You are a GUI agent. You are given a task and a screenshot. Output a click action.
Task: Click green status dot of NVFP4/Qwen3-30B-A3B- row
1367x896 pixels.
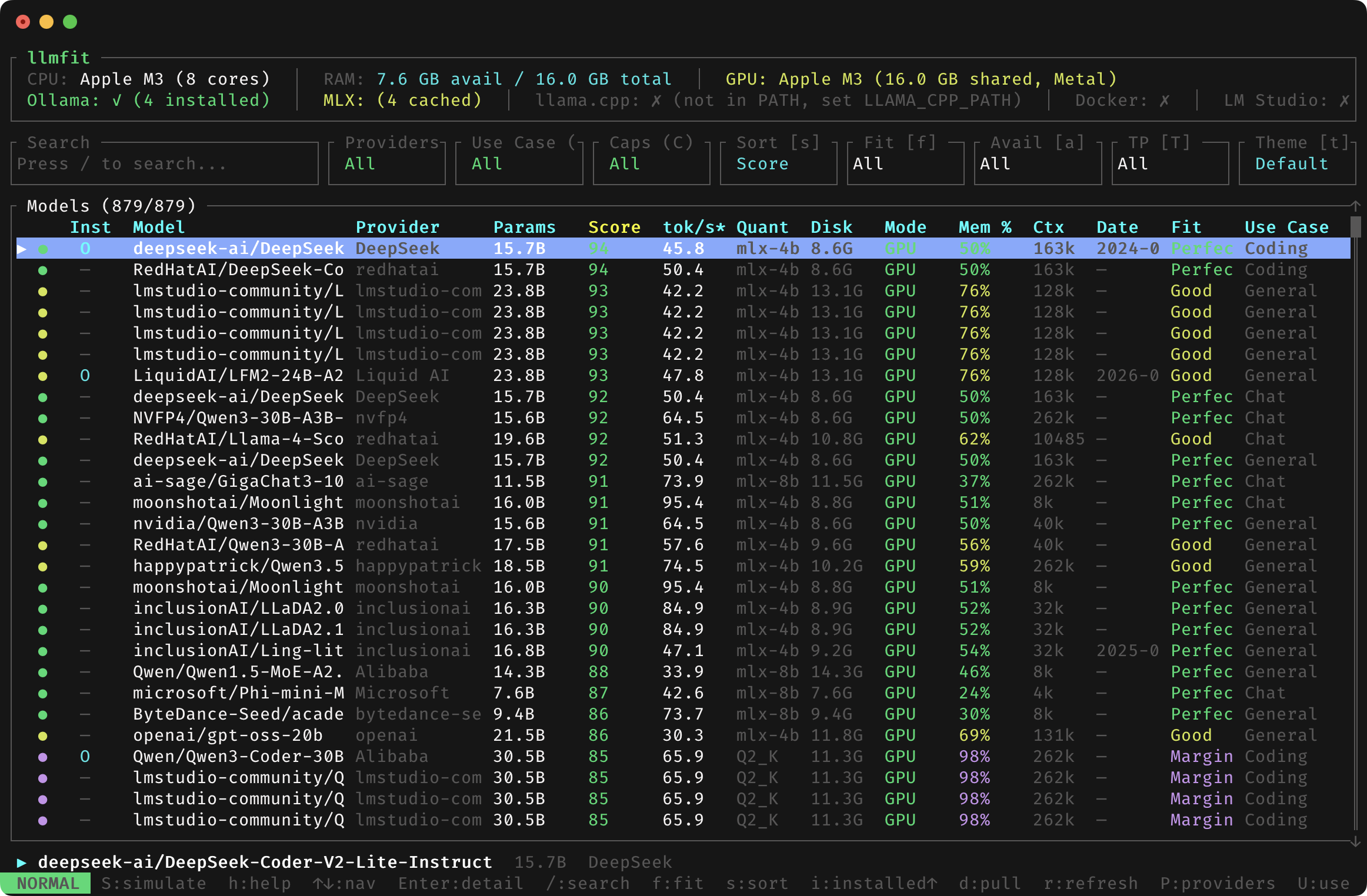click(x=43, y=419)
